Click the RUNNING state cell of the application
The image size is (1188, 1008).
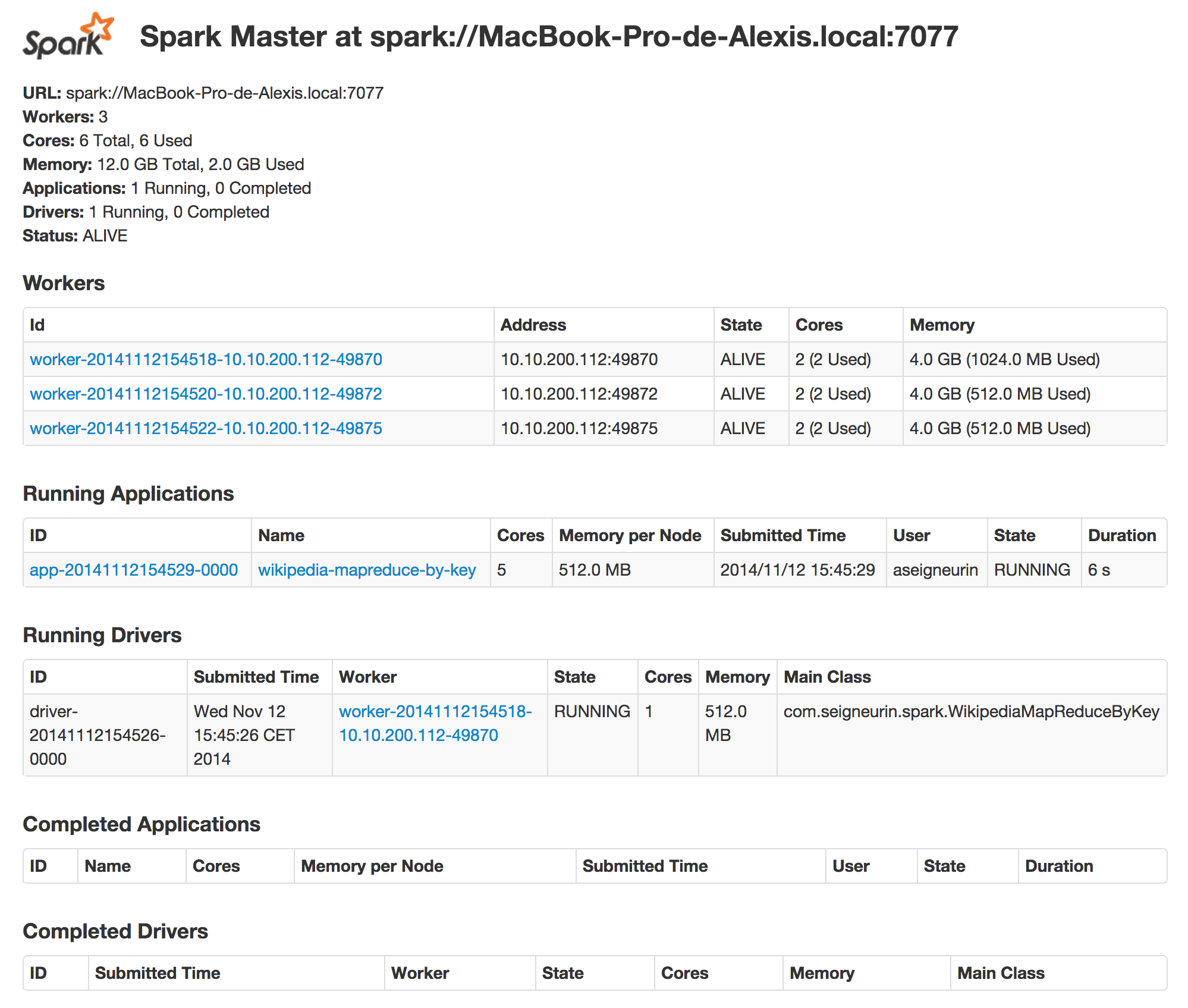1032,570
